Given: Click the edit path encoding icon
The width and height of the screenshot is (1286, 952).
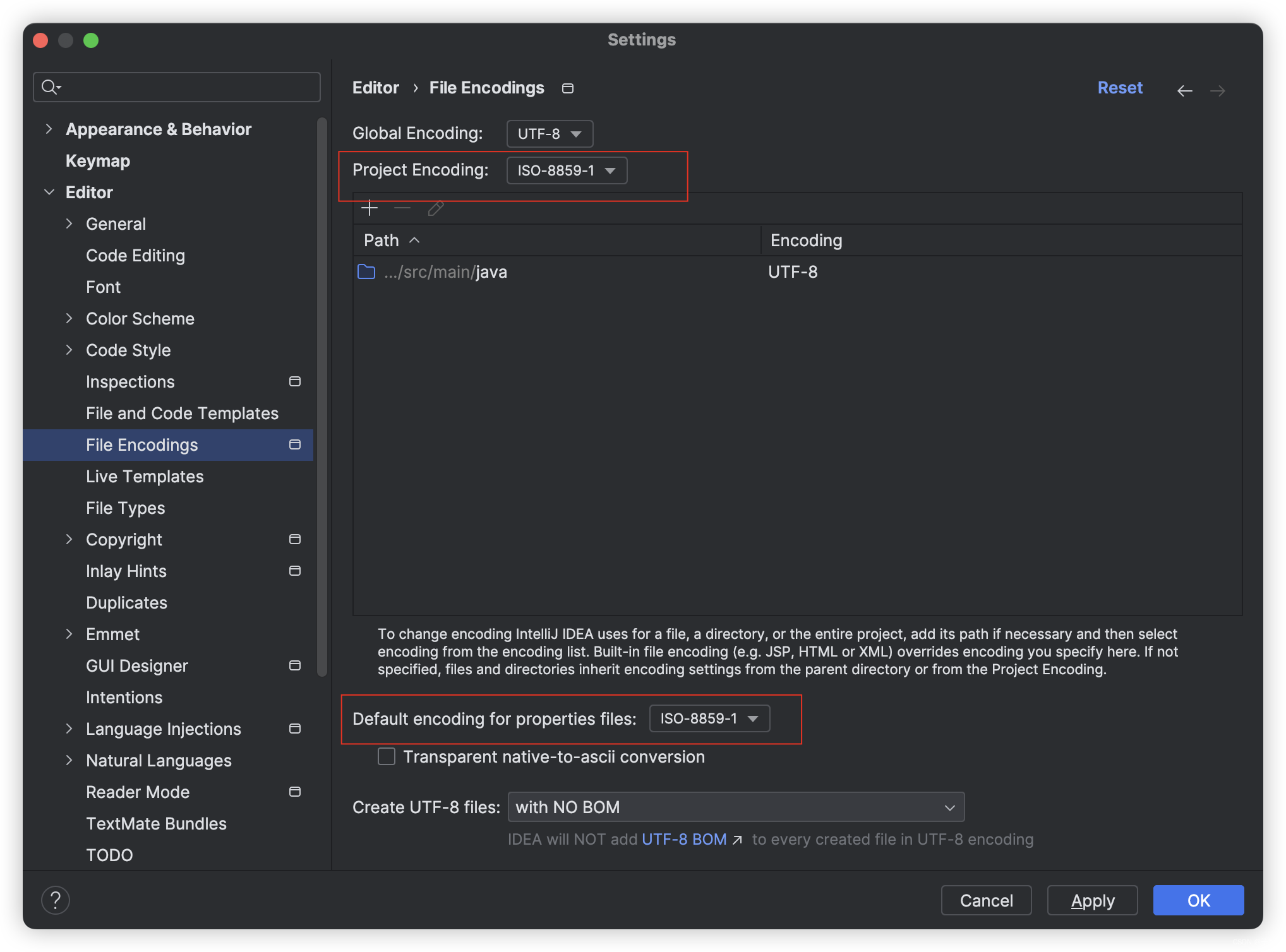Looking at the screenshot, I should 436,208.
